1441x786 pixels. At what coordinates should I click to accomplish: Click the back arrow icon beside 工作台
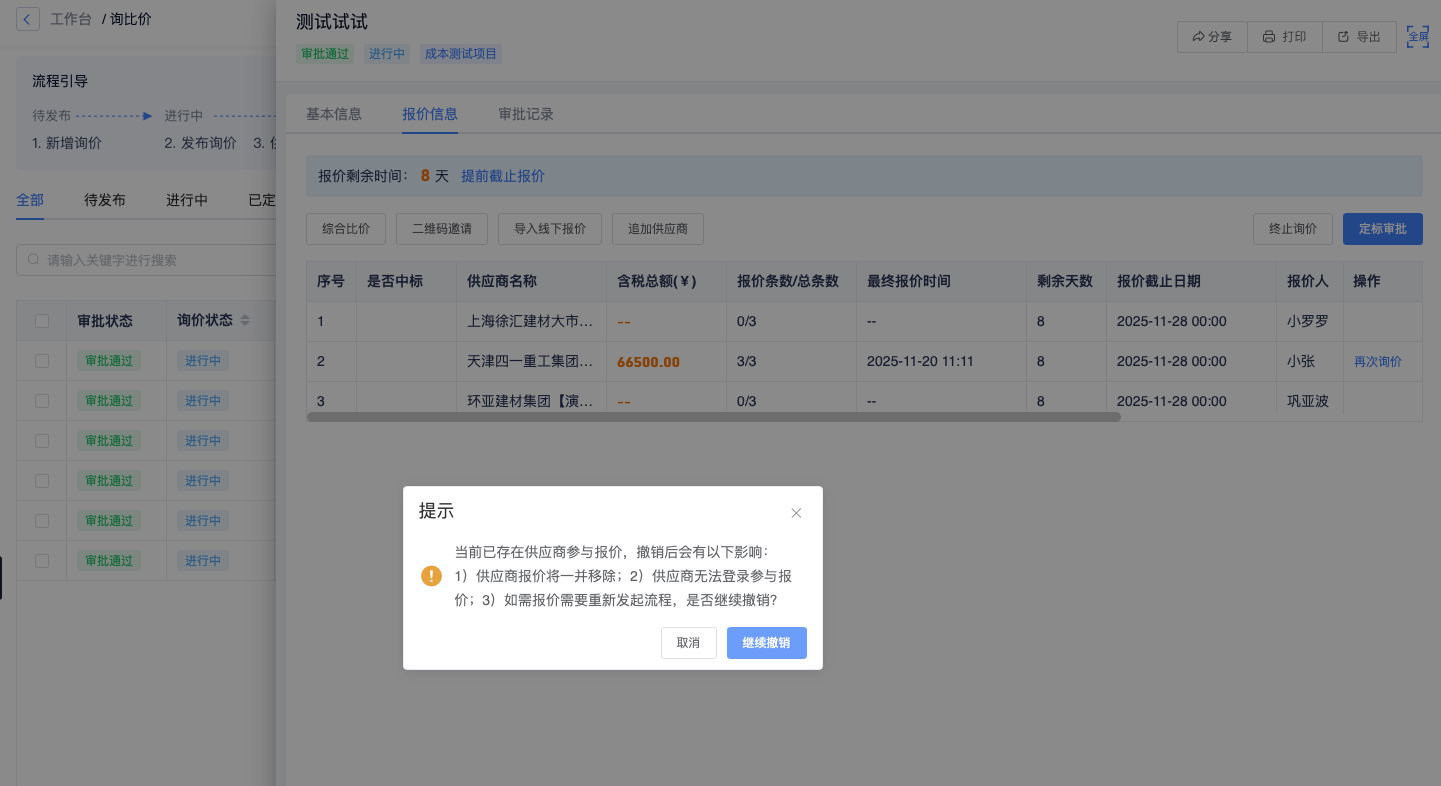point(28,19)
